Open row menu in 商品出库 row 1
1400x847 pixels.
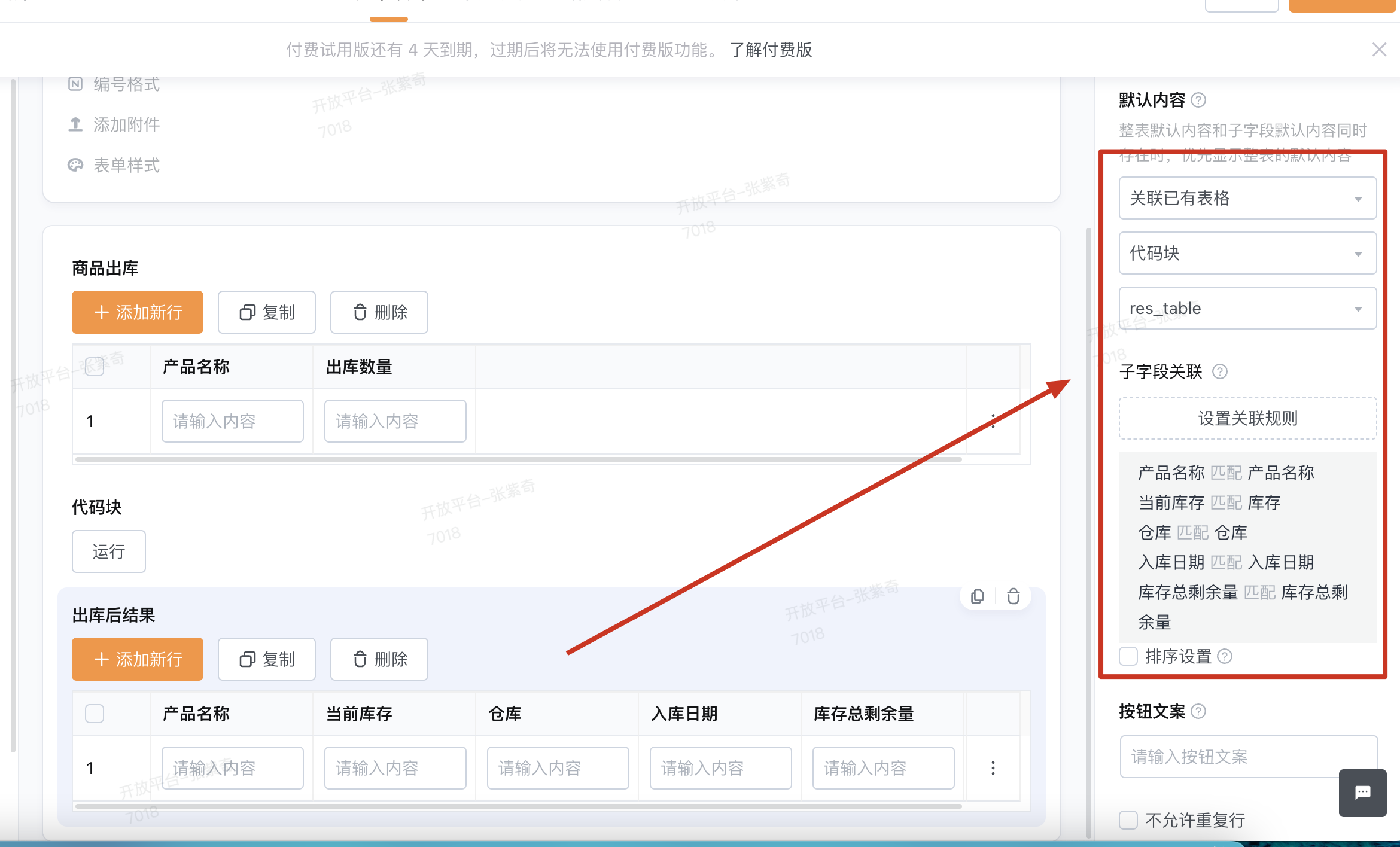point(993,421)
